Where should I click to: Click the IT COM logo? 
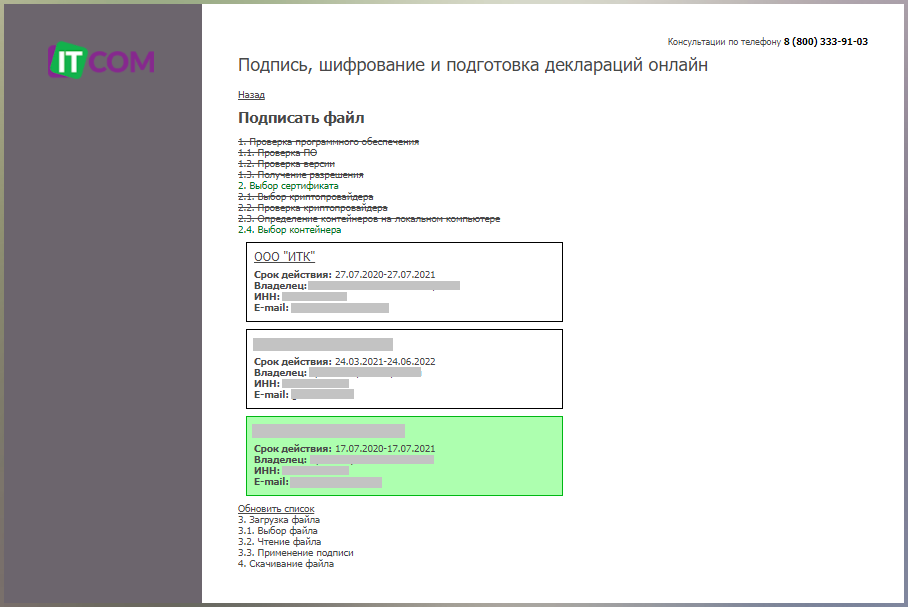point(101,60)
